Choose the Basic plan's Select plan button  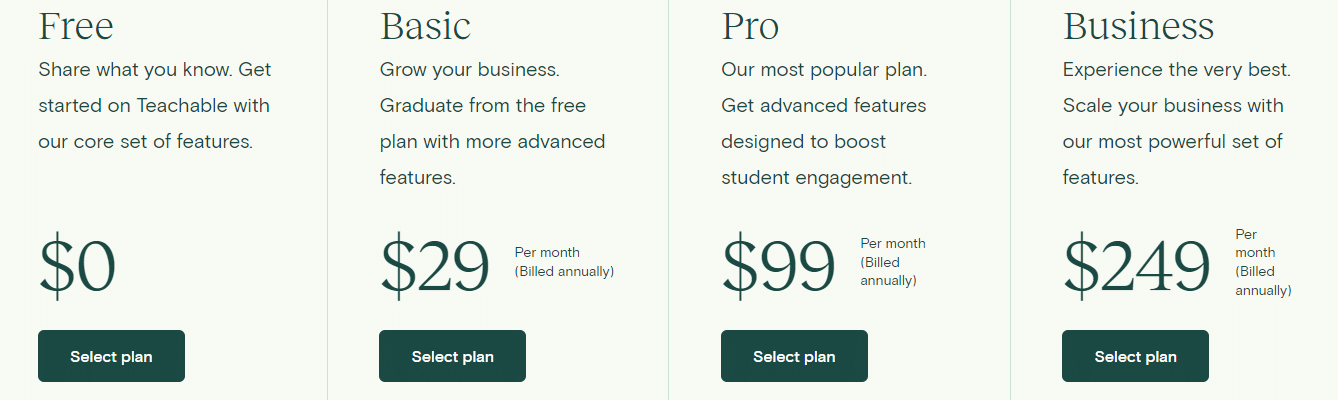[x=452, y=356]
